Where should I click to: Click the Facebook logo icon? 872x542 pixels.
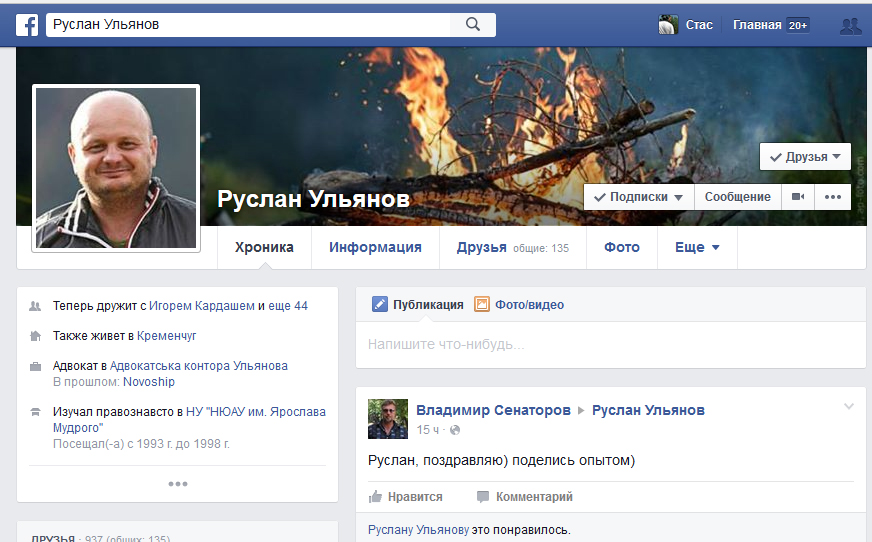[27, 25]
